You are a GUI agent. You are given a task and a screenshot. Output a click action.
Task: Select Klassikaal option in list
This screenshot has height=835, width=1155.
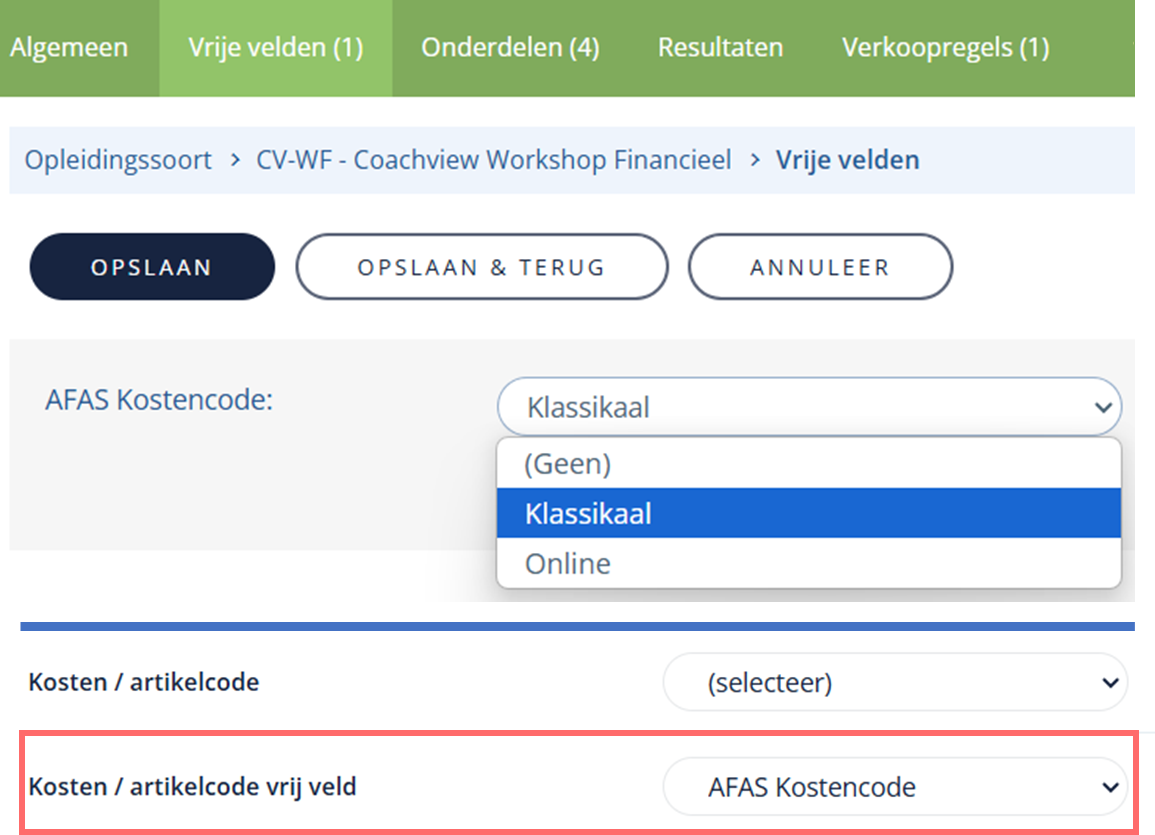(x=809, y=513)
